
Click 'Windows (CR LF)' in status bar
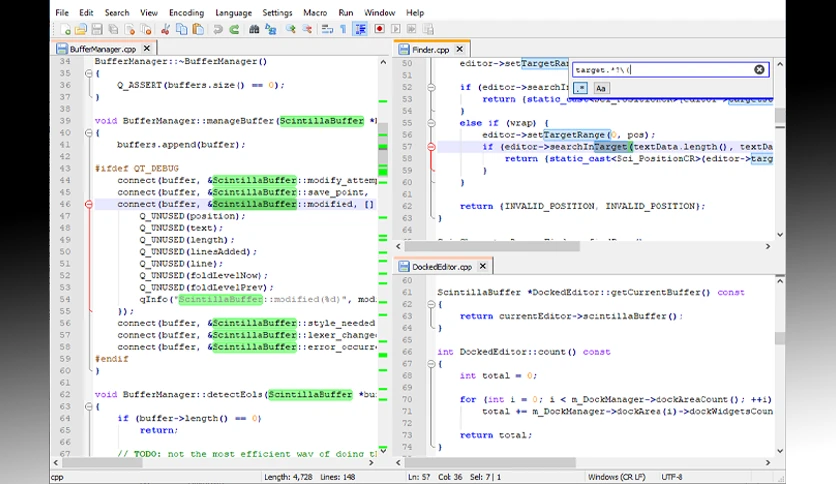tap(616, 477)
